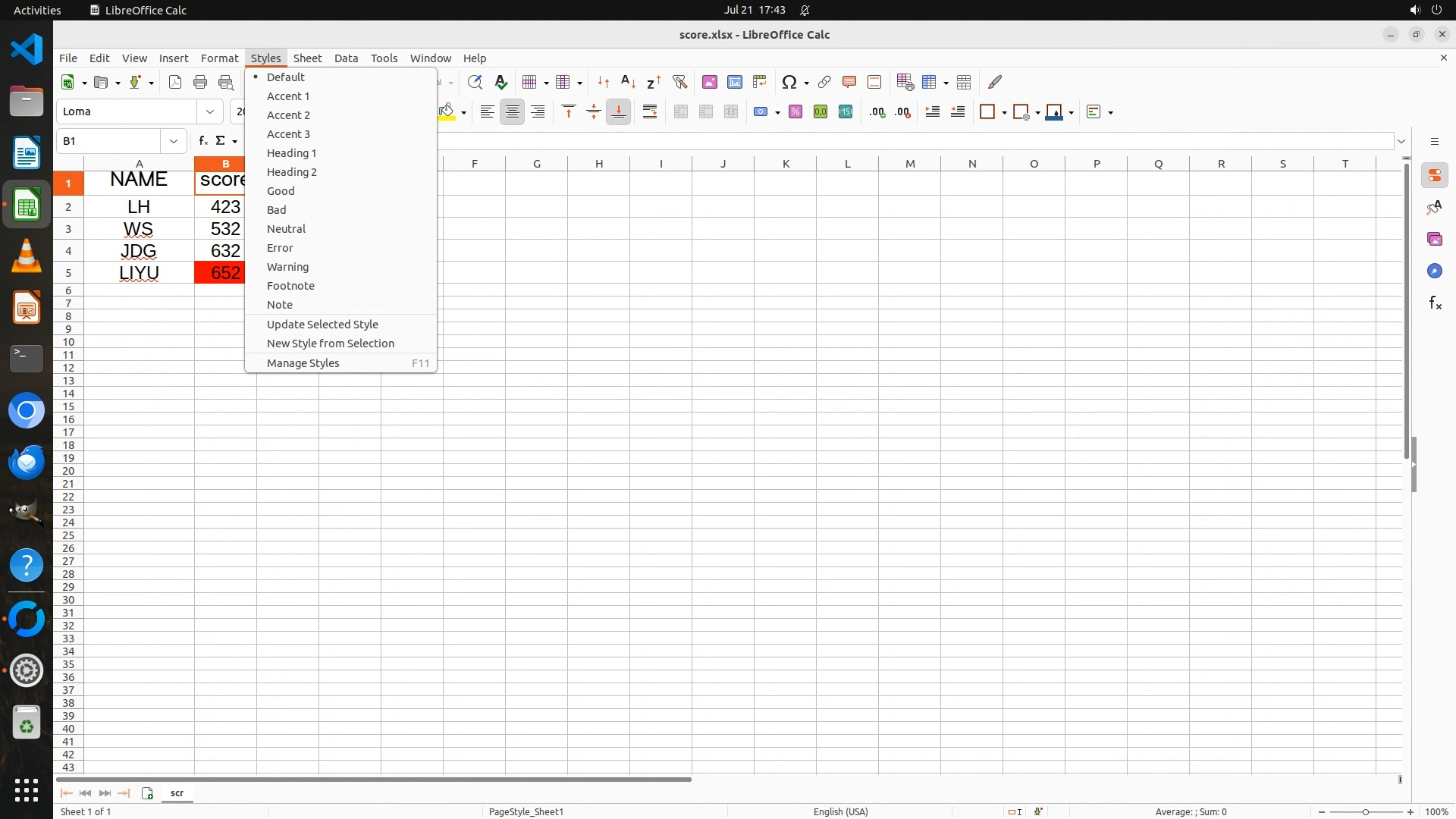This screenshot has height=819, width=1456.
Task: Open the Font Name dropdown
Action: [x=210, y=111]
